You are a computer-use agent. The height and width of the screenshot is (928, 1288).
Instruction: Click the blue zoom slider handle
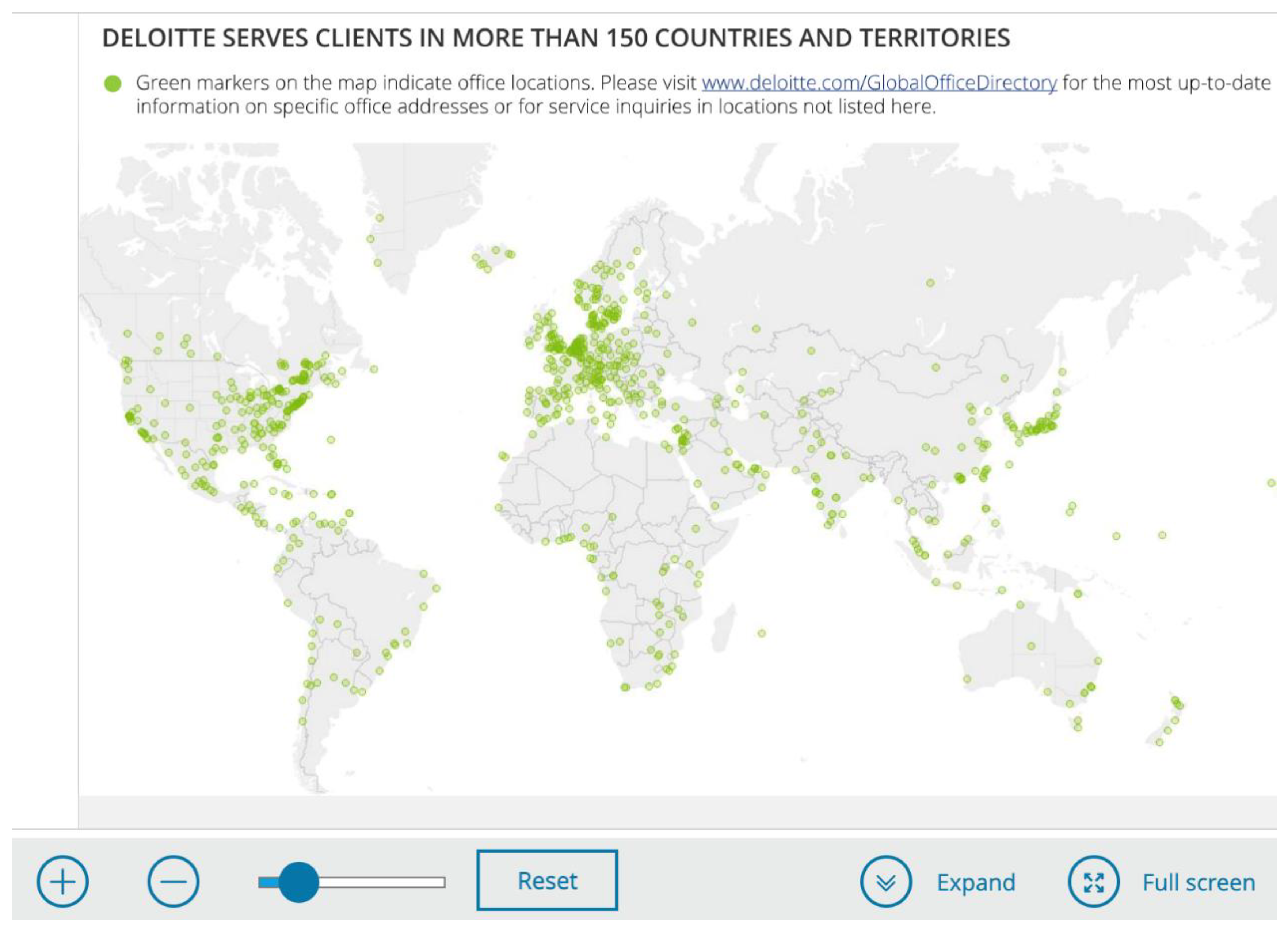point(299,882)
